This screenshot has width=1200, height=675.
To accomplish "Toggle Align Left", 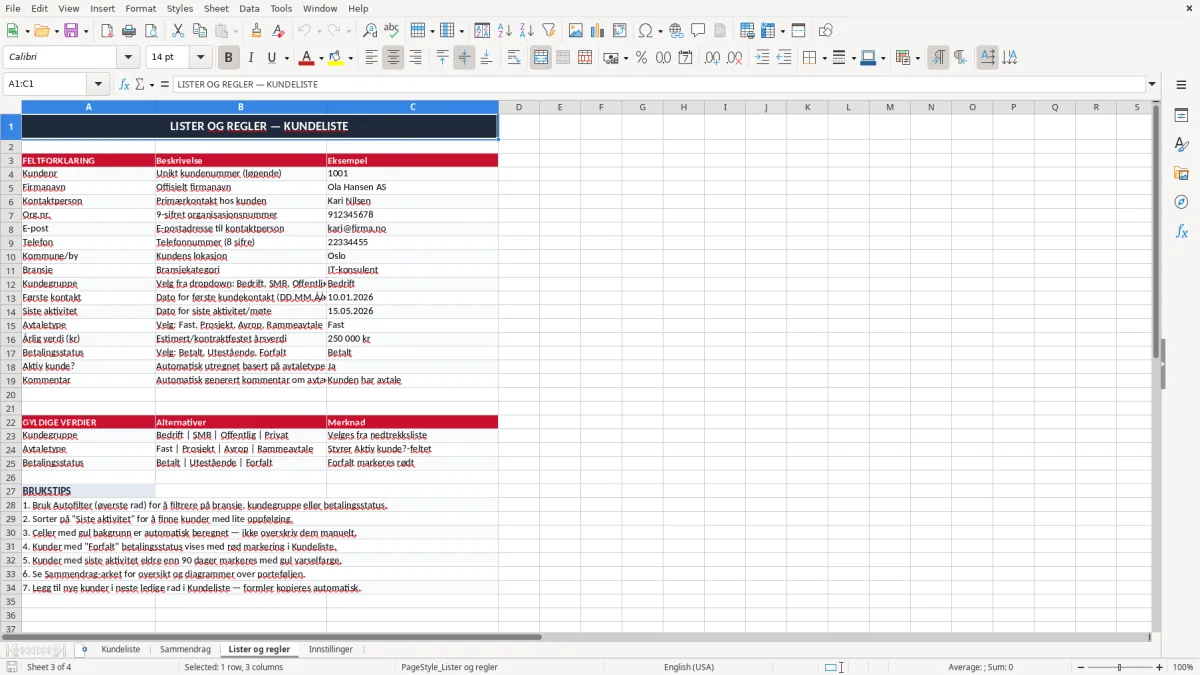I will (x=371, y=58).
